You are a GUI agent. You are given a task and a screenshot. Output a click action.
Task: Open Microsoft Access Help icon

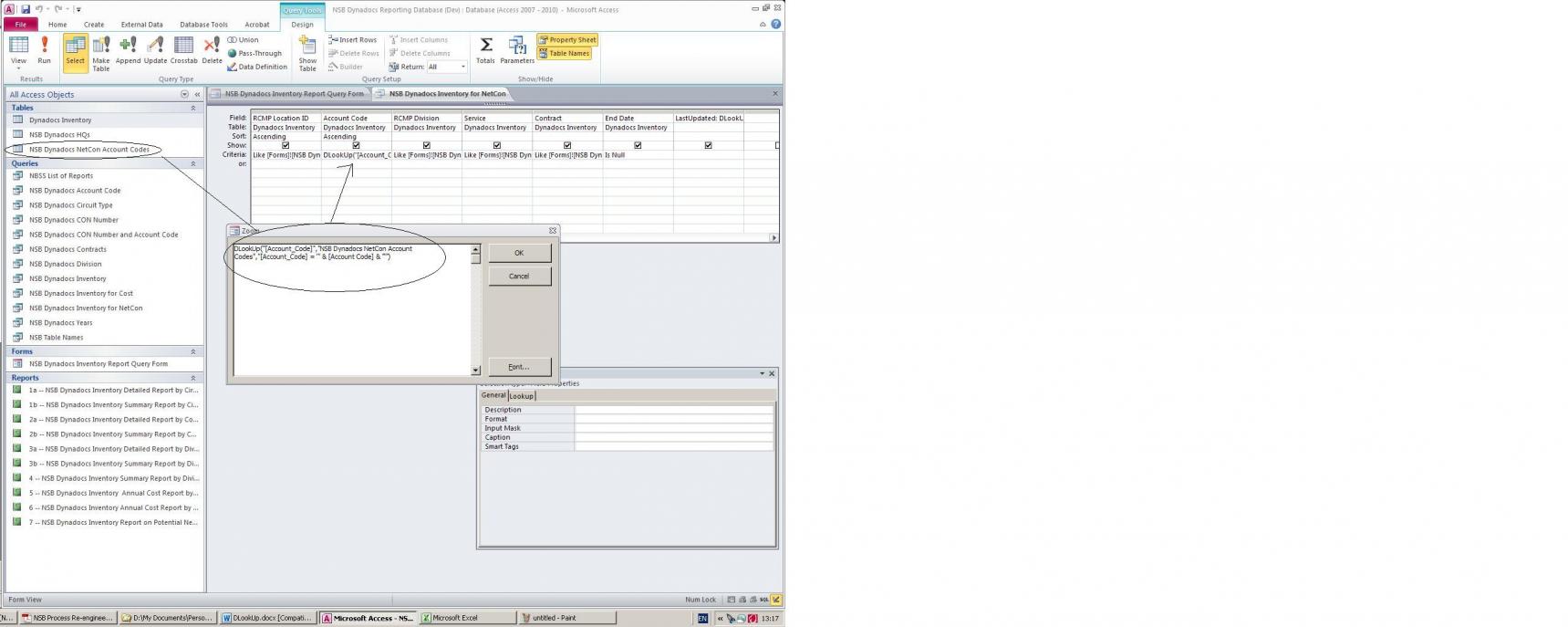coord(776,25)
